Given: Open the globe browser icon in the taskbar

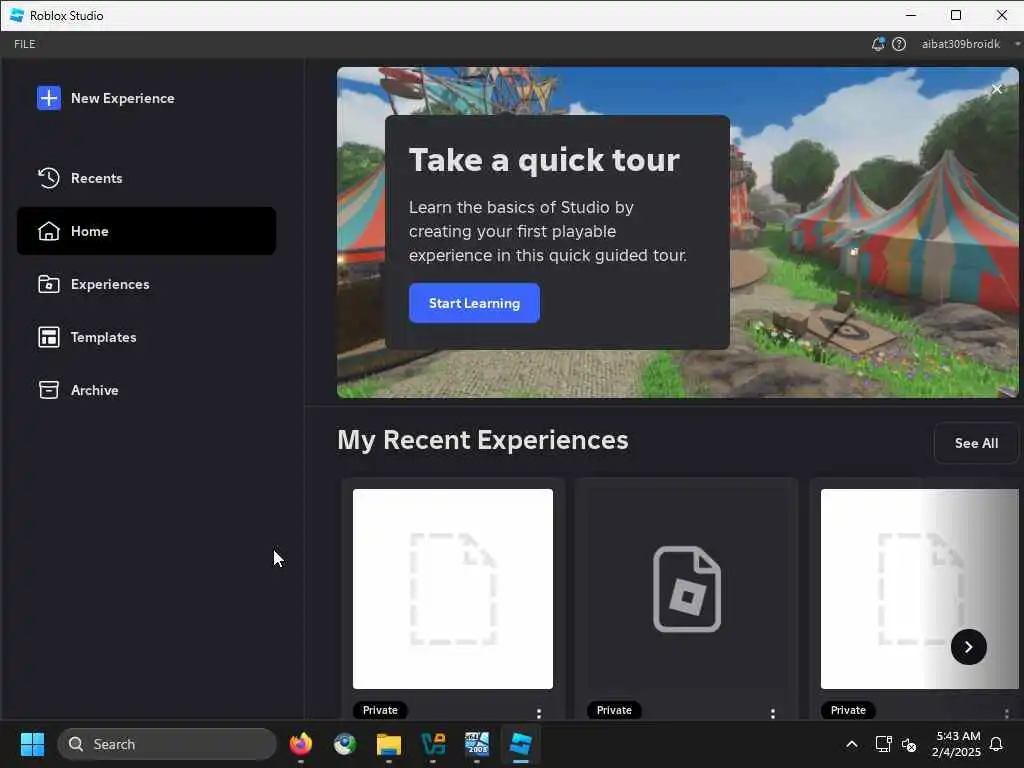Looking at the screenshot, I should coord(345,744).
